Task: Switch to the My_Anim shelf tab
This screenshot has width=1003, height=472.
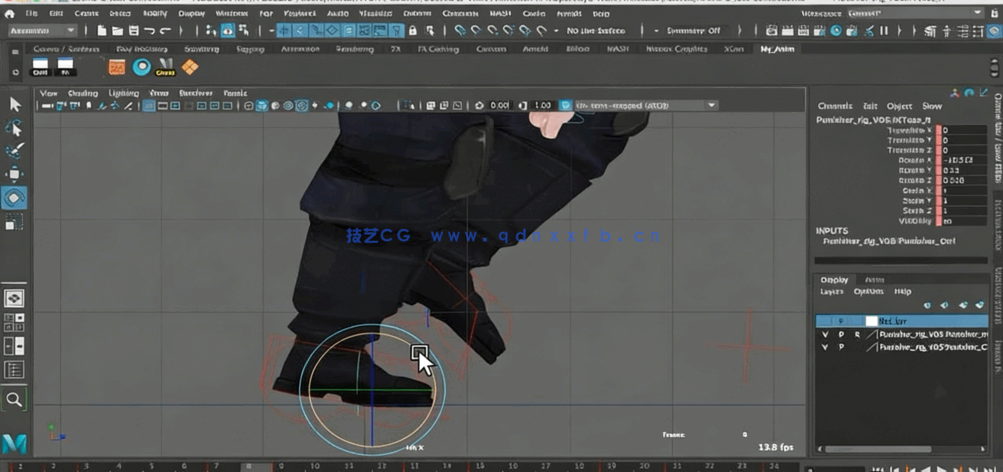Action: tap(777, 48)
